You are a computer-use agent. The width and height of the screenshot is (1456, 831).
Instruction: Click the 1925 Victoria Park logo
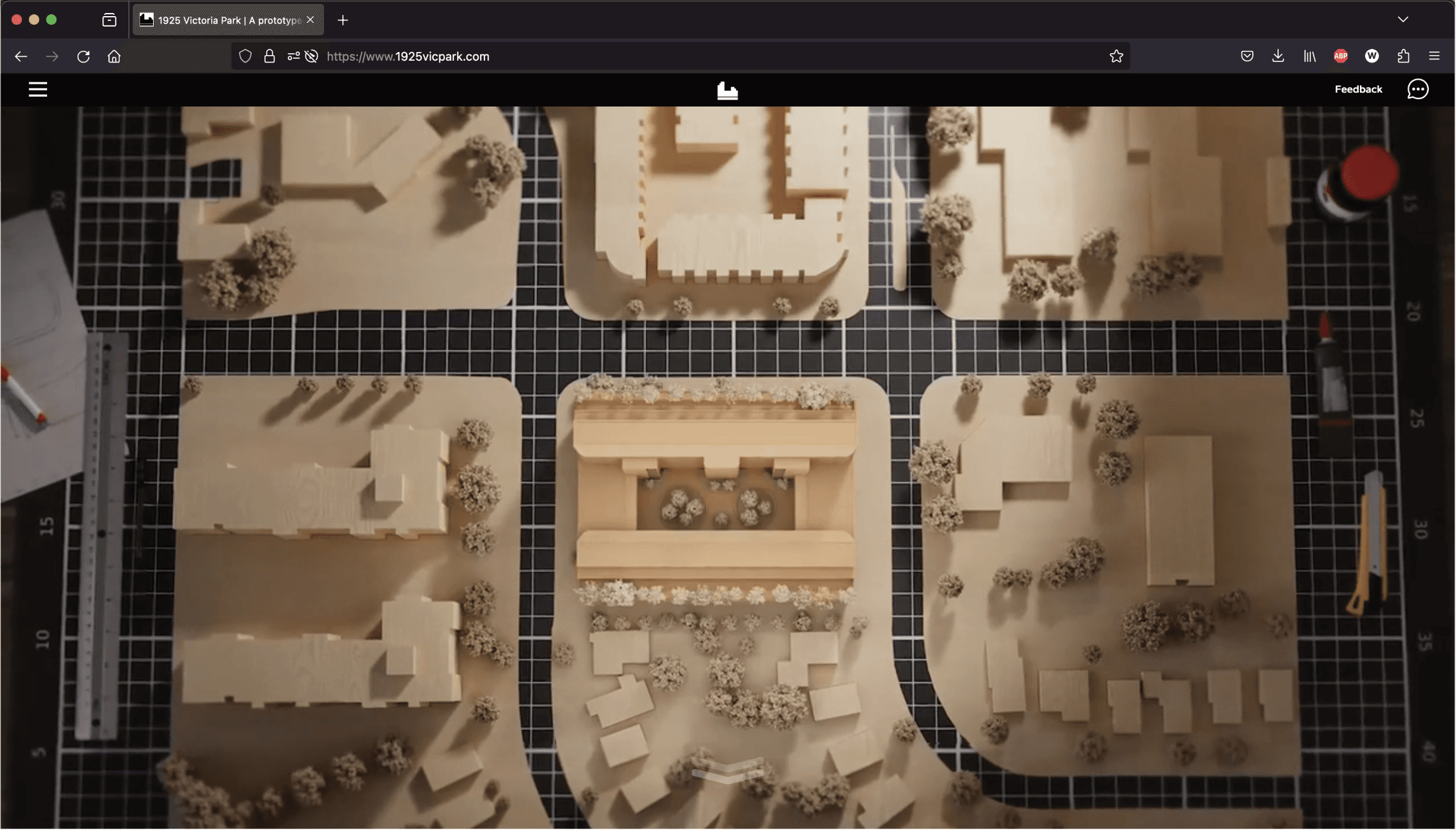pos(727,90)
